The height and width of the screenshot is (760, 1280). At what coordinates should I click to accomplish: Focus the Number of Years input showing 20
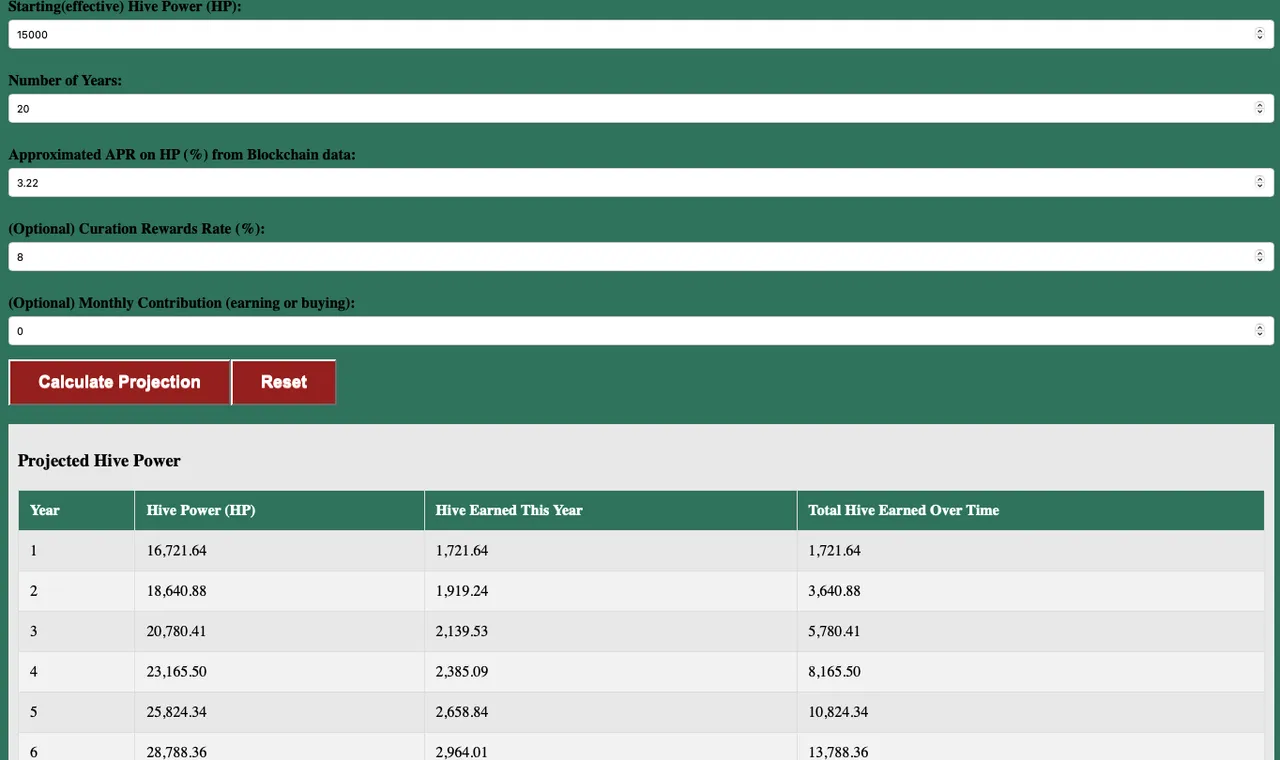tap(641, 108)
